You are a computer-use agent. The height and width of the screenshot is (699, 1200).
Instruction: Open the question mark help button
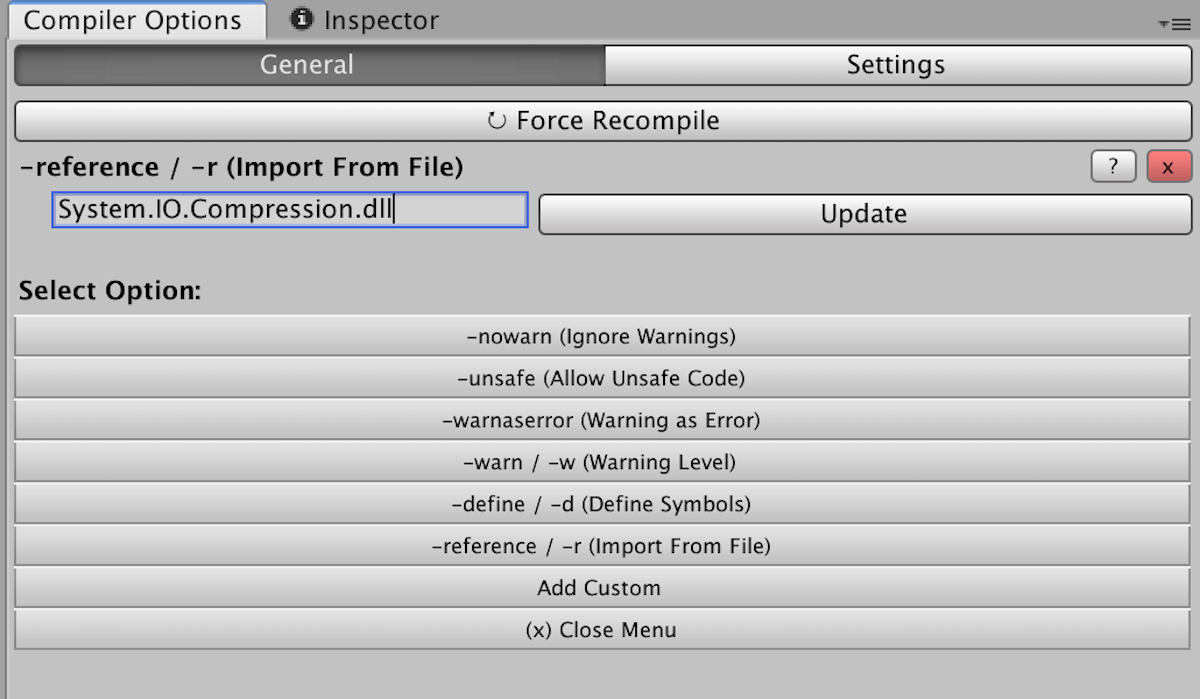1113,167
